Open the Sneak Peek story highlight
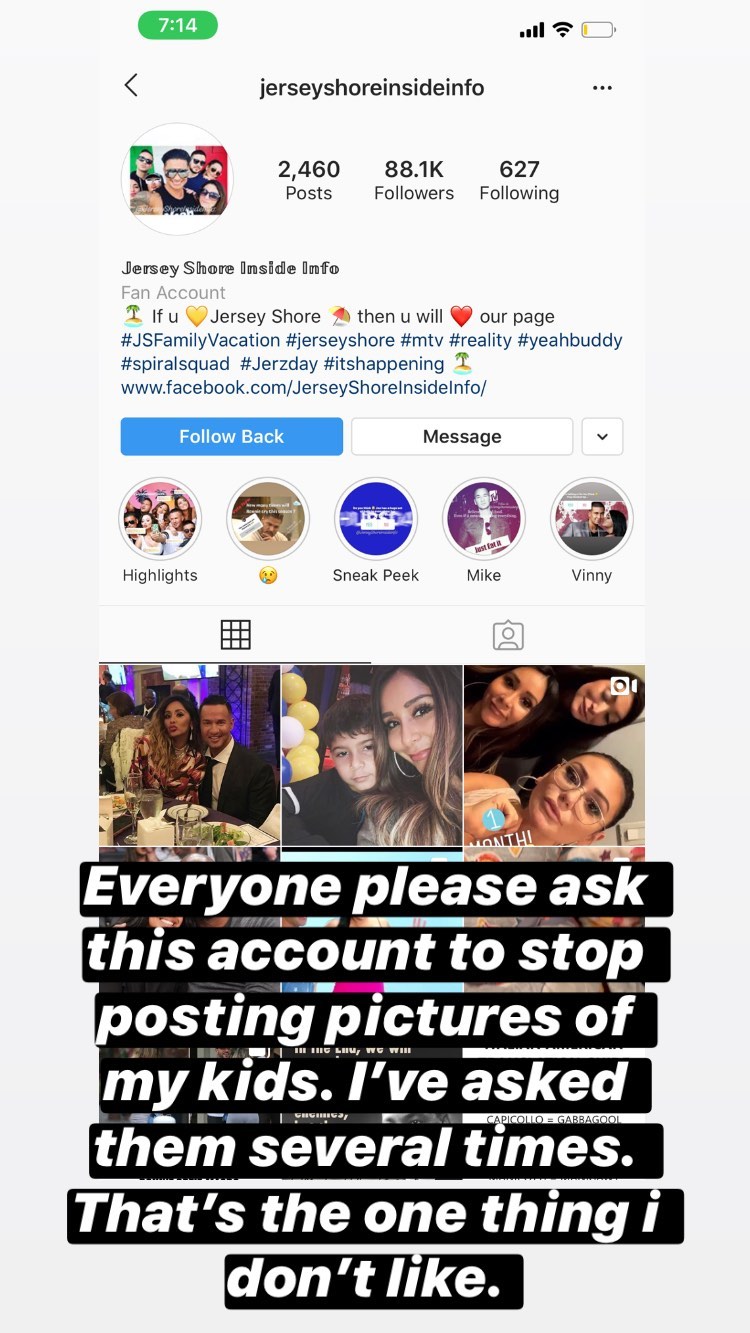Screen dimensions: 750x1333 point(376,519)
